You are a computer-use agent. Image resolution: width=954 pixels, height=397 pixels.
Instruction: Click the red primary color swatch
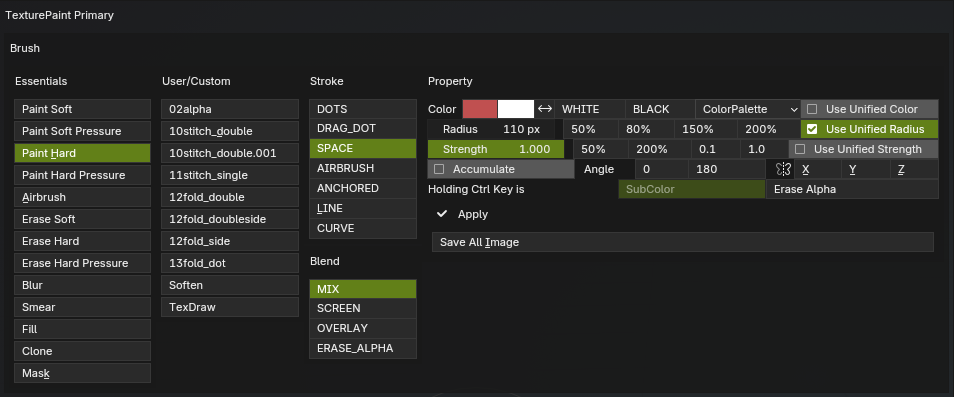point(480,109)
